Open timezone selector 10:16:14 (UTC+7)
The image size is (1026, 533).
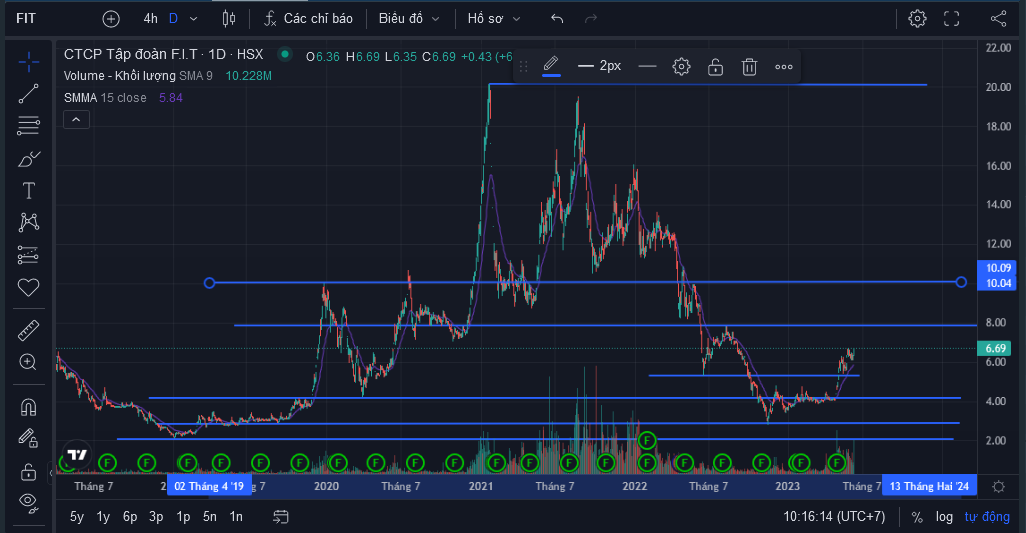coord(834,517)
